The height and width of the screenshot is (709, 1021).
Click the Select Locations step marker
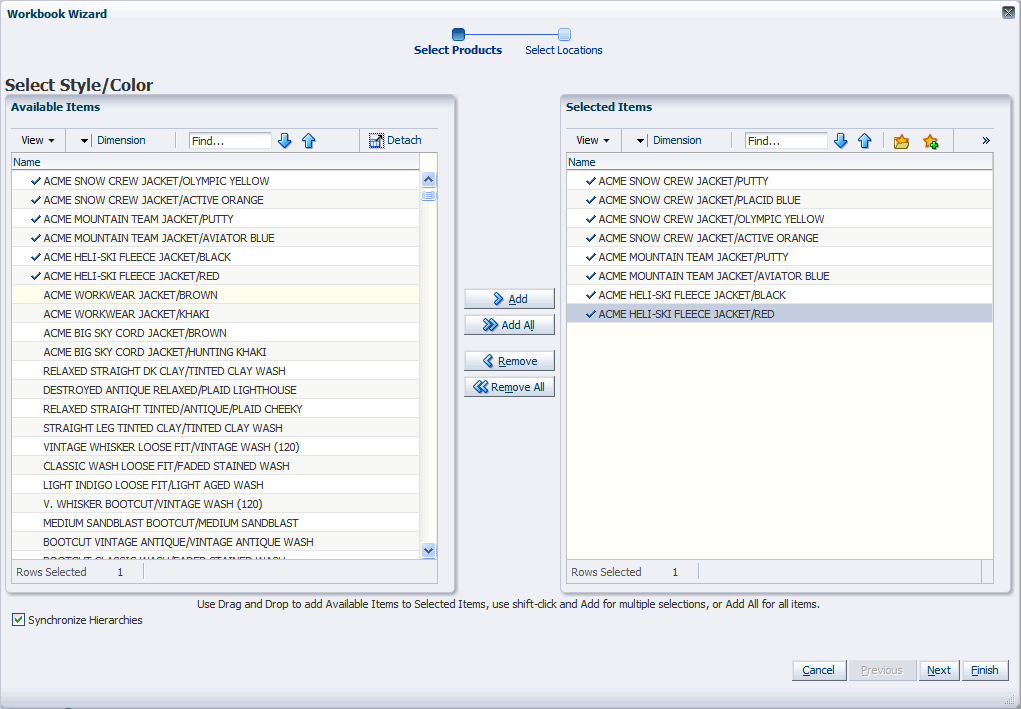[565, 35]
